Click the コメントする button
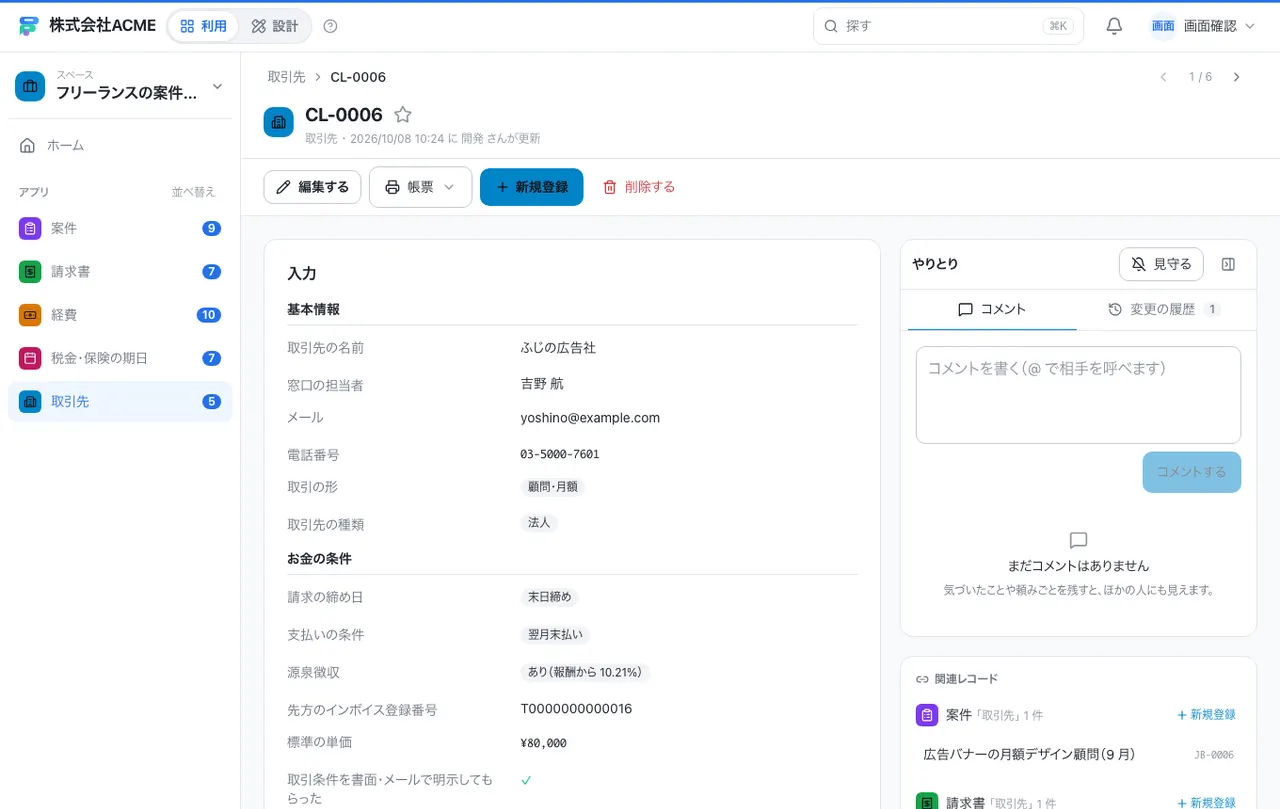The height and width of the screenshot is (809, 1280). click(x=1191, y=472)
